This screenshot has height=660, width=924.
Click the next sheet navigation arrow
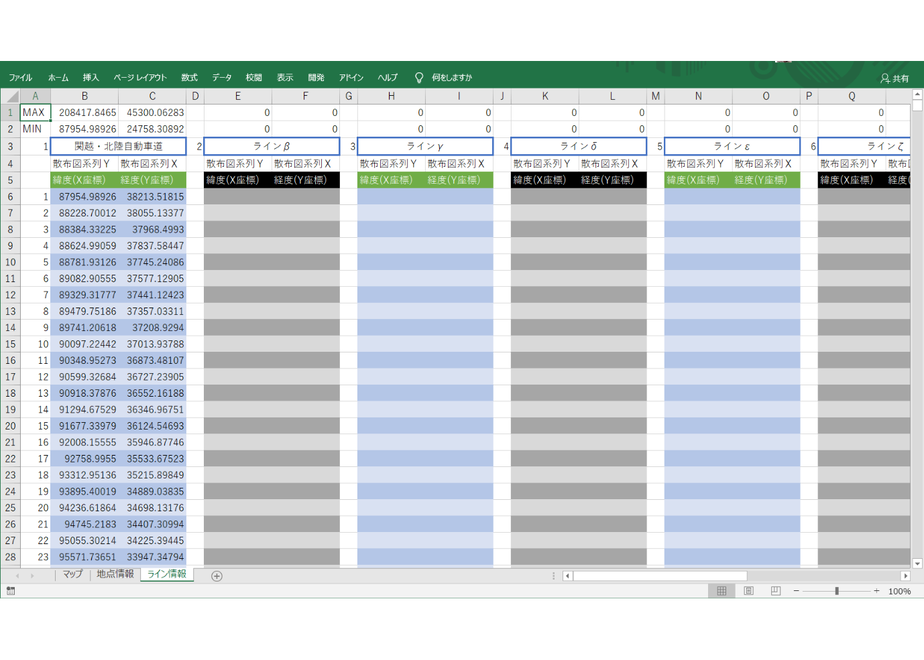tap(32, 576)
